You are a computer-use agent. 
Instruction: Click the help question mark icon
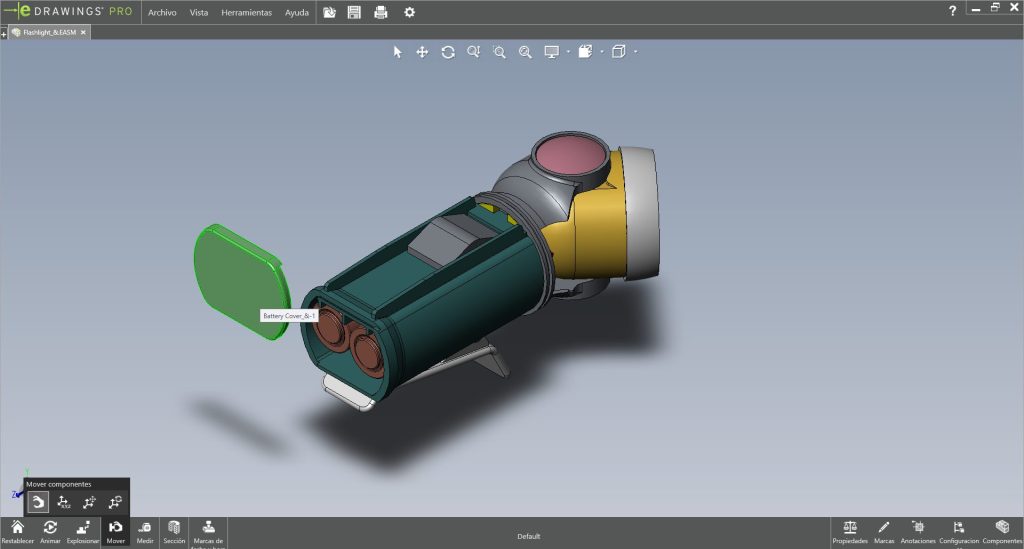pyautogui.click(x=952, y=10)
